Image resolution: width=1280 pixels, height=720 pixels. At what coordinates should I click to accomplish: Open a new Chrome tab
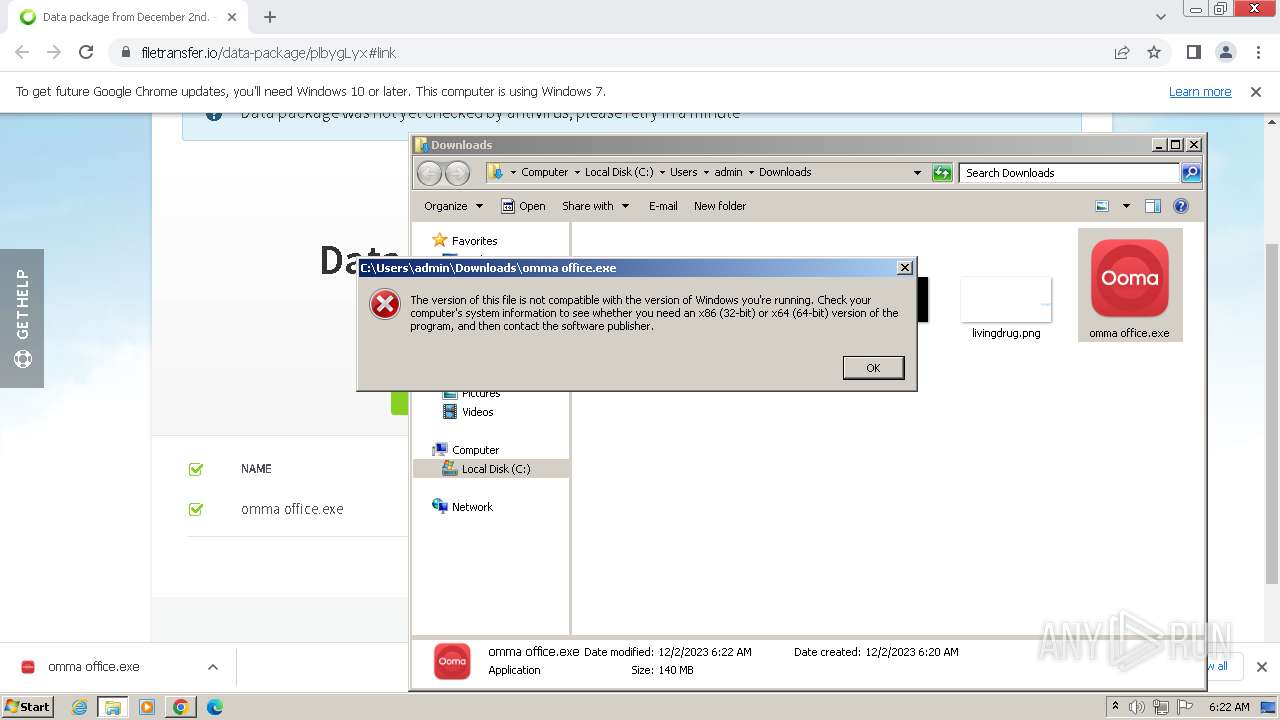[270, 17]
